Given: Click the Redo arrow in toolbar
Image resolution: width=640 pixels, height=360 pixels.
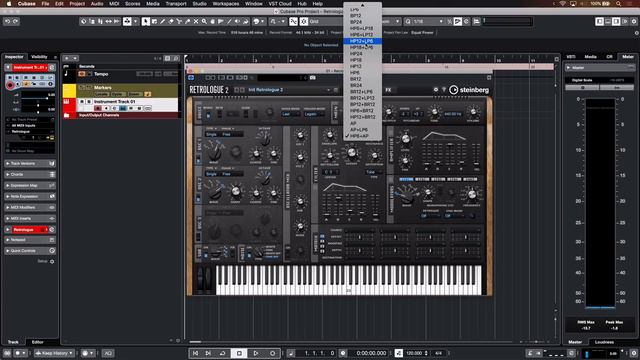Looking at the screenshot, I should [16, 21].
